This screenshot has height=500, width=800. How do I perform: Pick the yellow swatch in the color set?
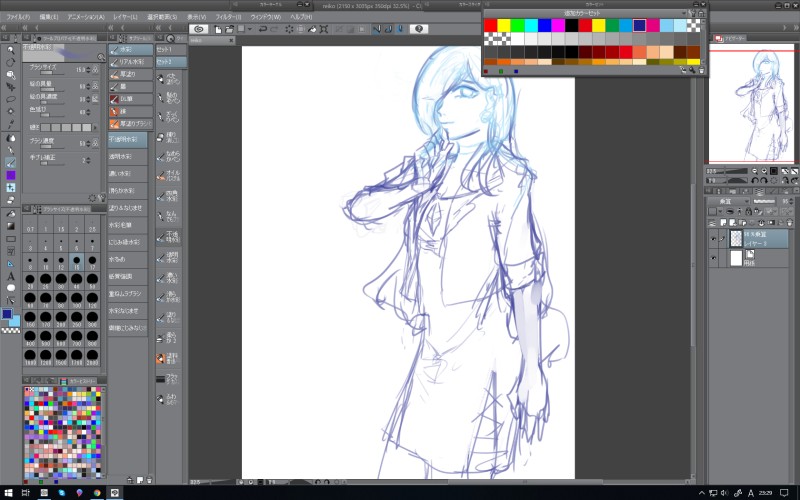[506, 25]
